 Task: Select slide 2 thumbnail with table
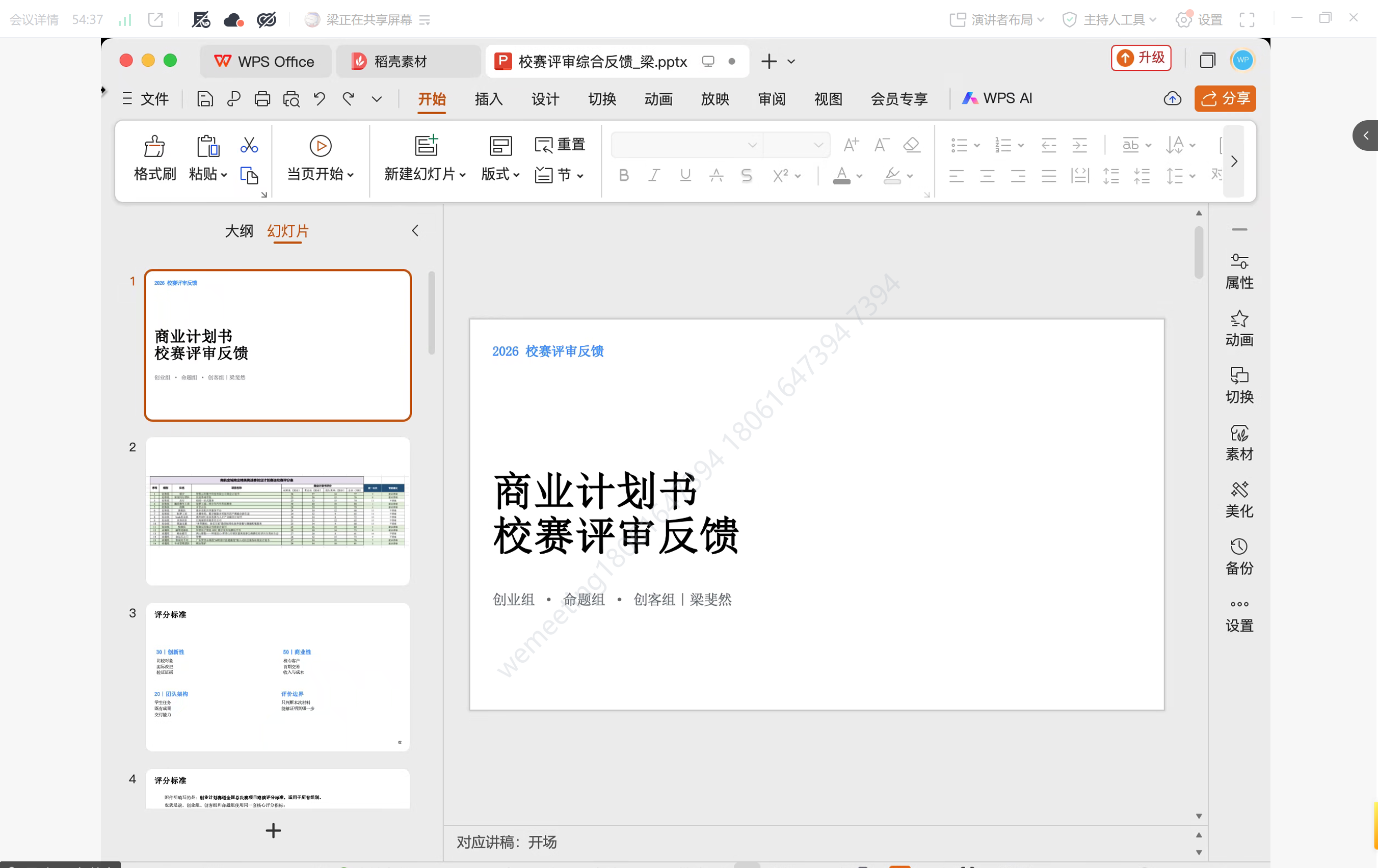tap(278, 511)
